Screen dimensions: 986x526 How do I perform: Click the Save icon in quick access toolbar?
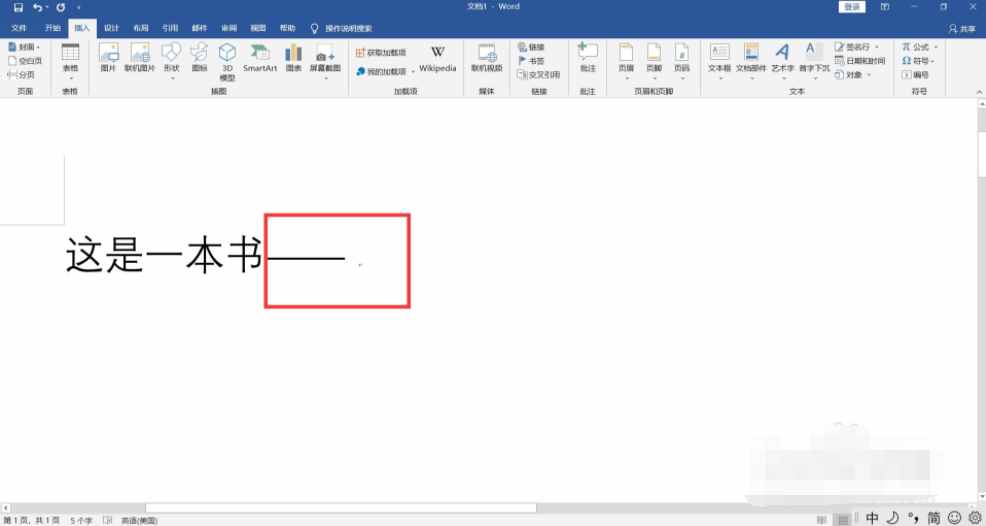(17, 7)
